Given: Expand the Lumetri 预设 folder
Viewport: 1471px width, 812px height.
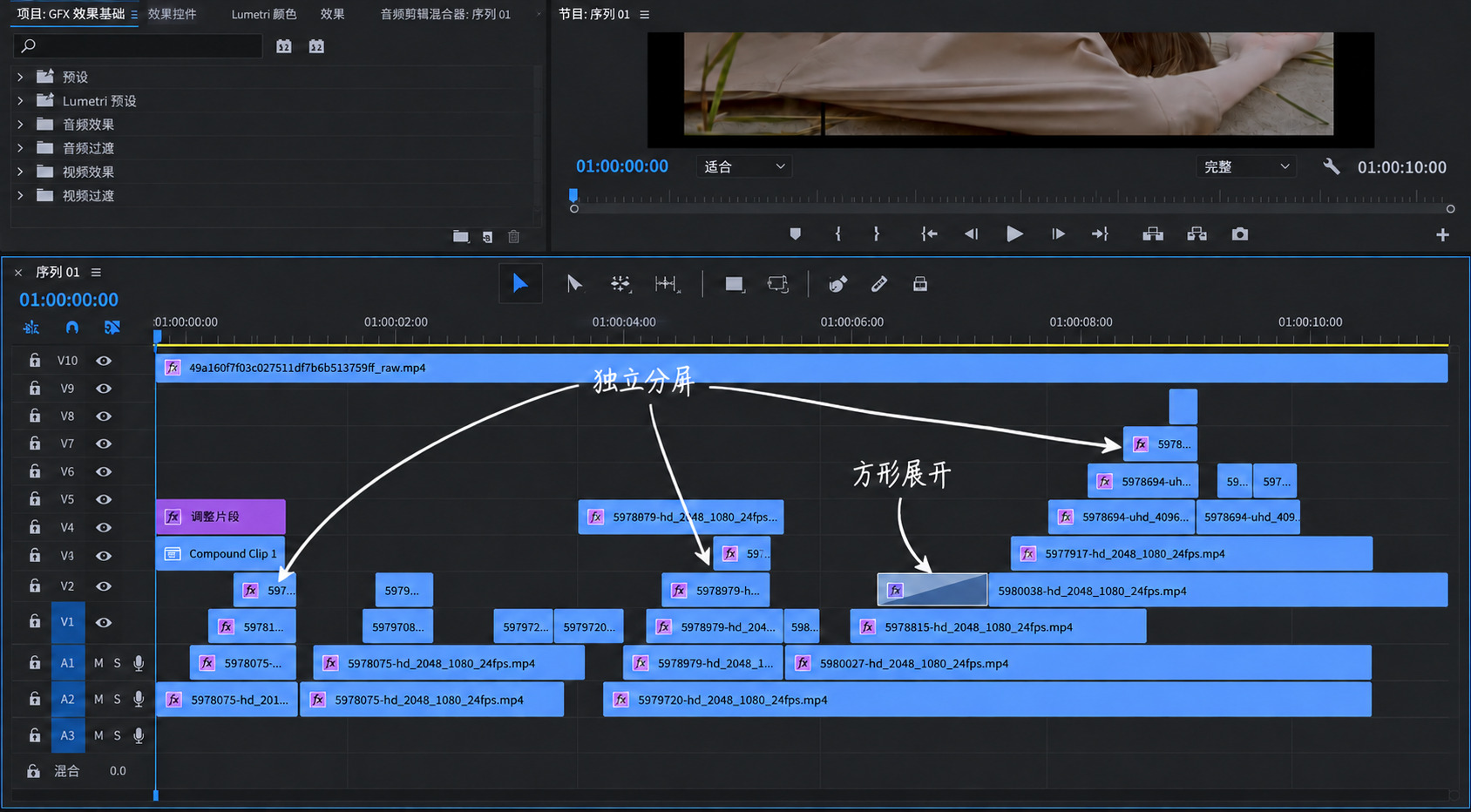Looking at the screenshot, I should coord(20,101).
